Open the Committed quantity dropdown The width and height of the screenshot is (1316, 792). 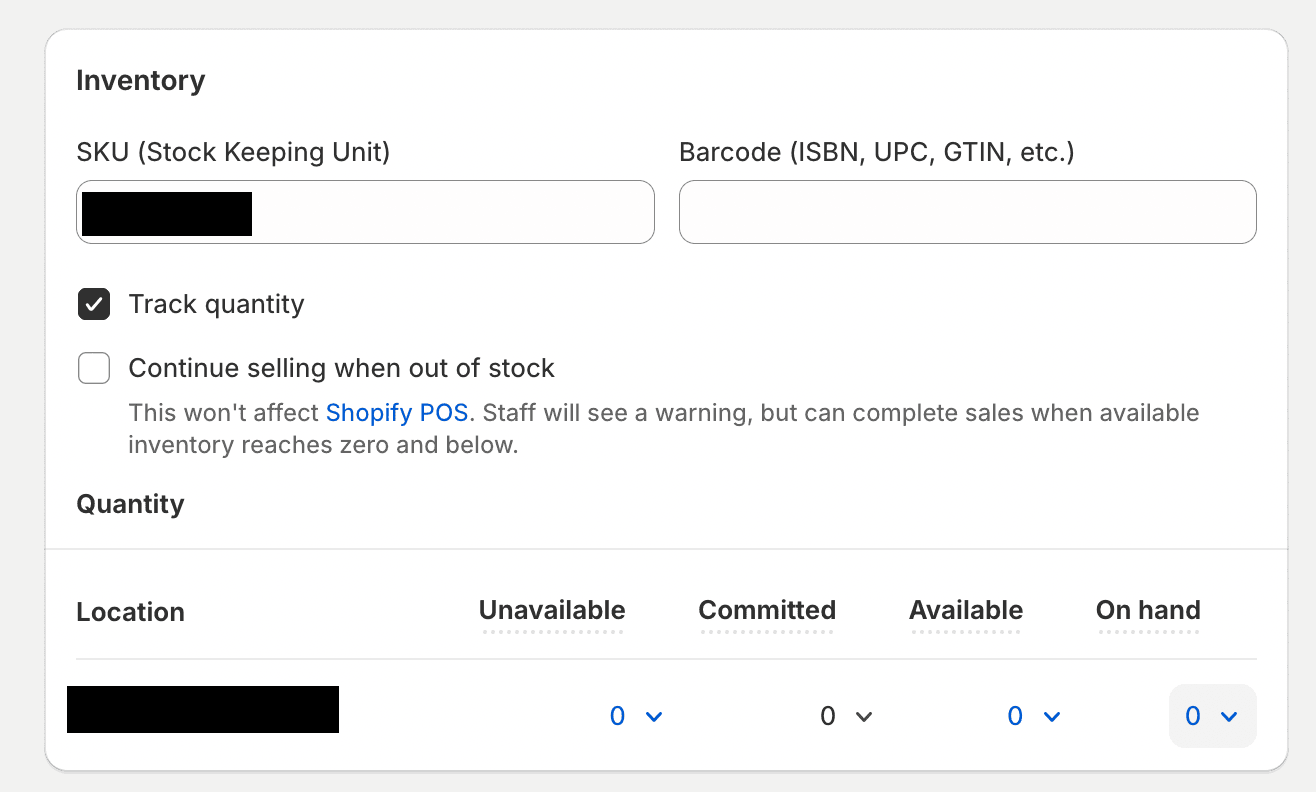(846, 716)
